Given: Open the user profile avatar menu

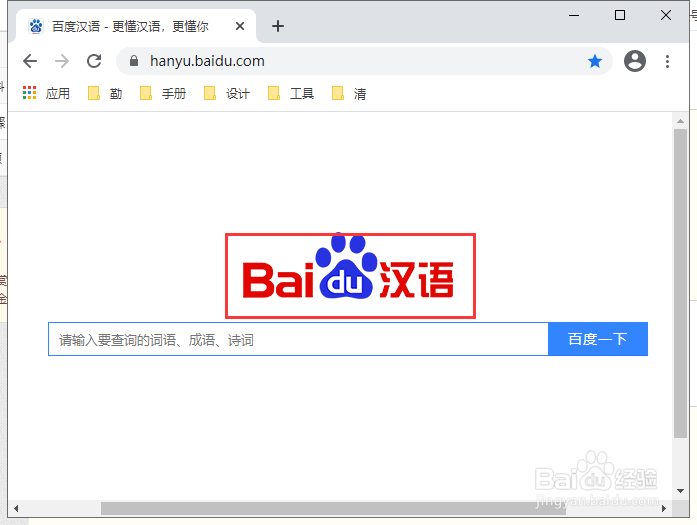Looking at the screenshot, I should point(635,61).
